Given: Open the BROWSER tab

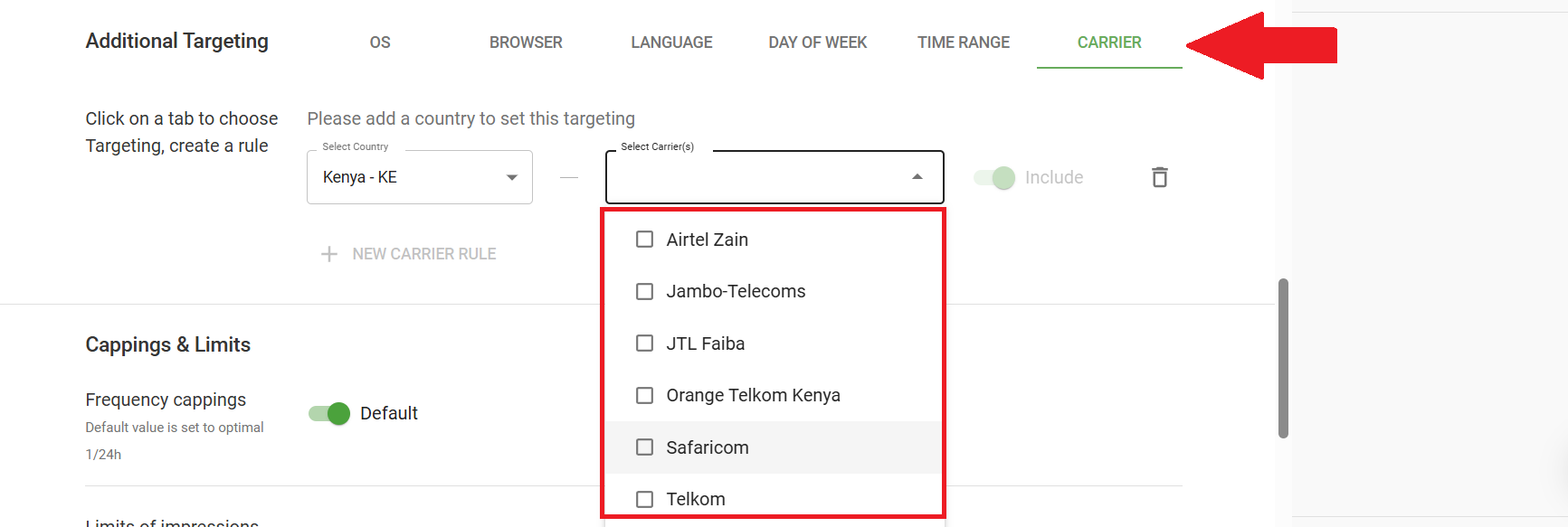Looking at the screenshot, I should pyautogui.click(x=526, y=42).
